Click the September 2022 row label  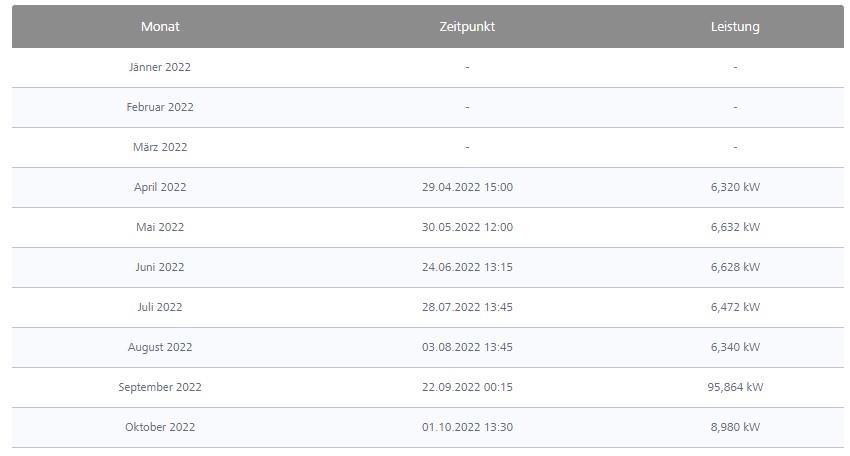(160, 387)
